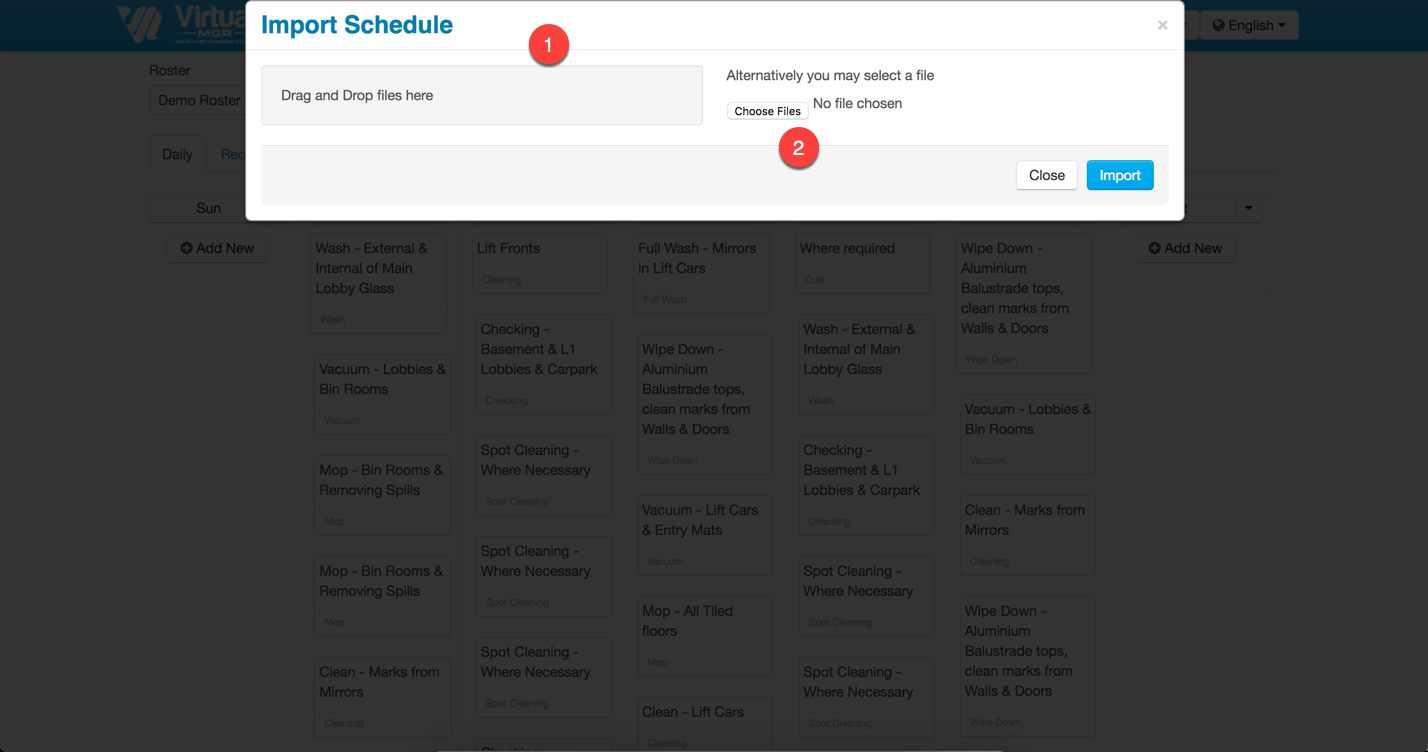Click the plus icon on the rightmost Add New
Viewport: 1428px width, 752px height.
click(x=1156, y=248)
